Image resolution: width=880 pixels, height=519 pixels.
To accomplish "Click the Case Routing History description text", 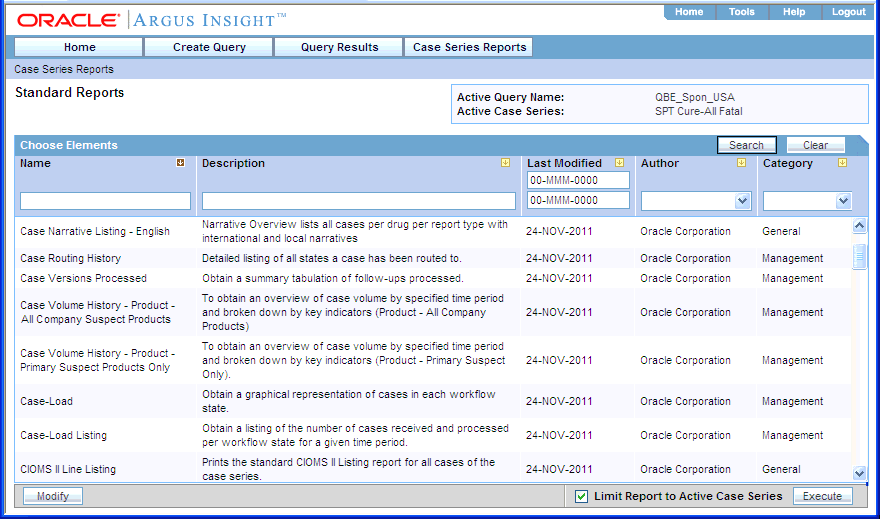I will pos(332,258).
